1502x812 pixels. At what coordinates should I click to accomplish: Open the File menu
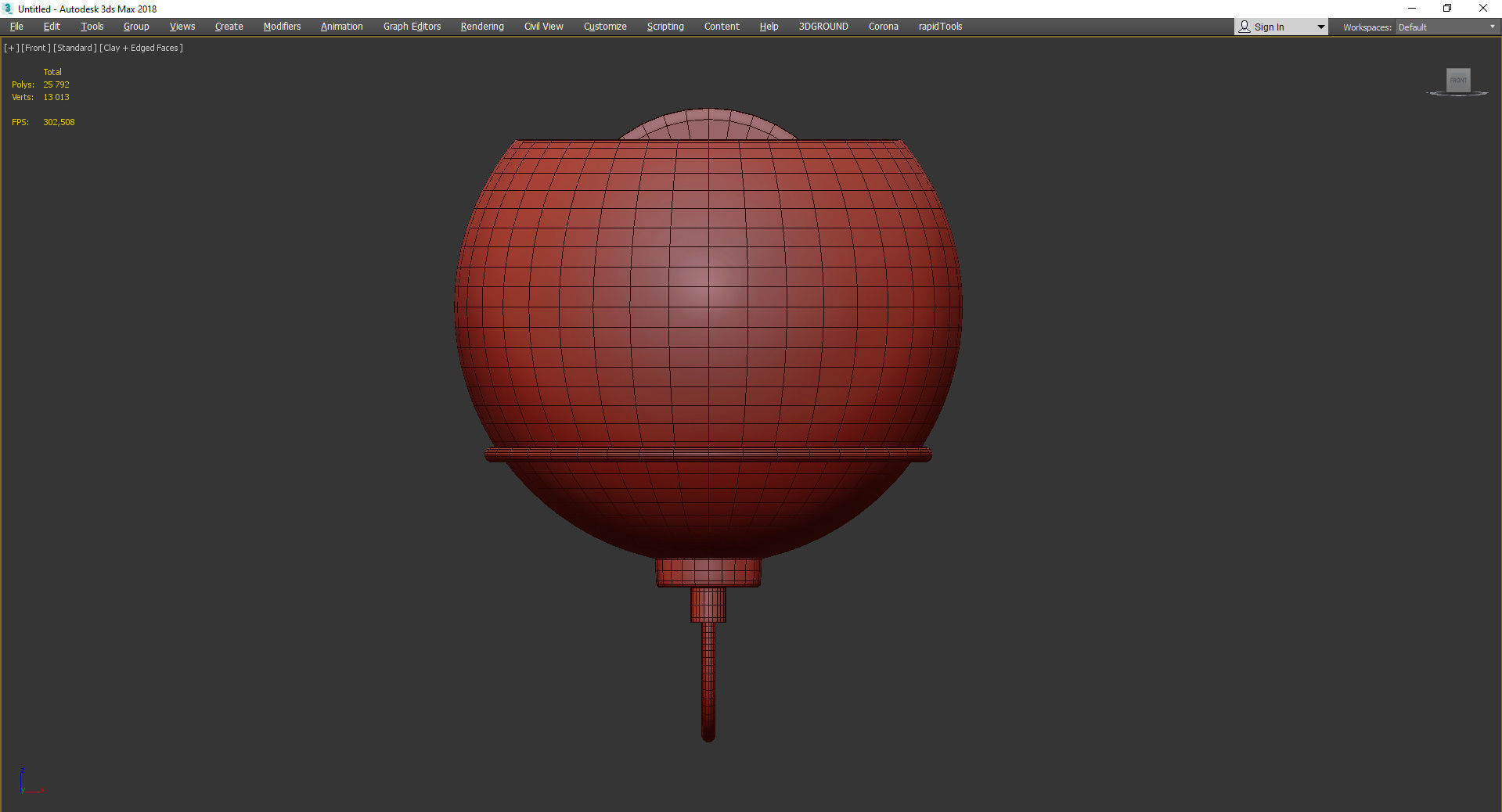pos(16,27)
